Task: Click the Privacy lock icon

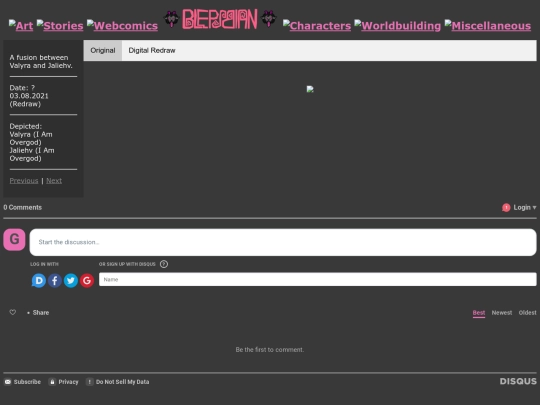Action: coord(52,382)
